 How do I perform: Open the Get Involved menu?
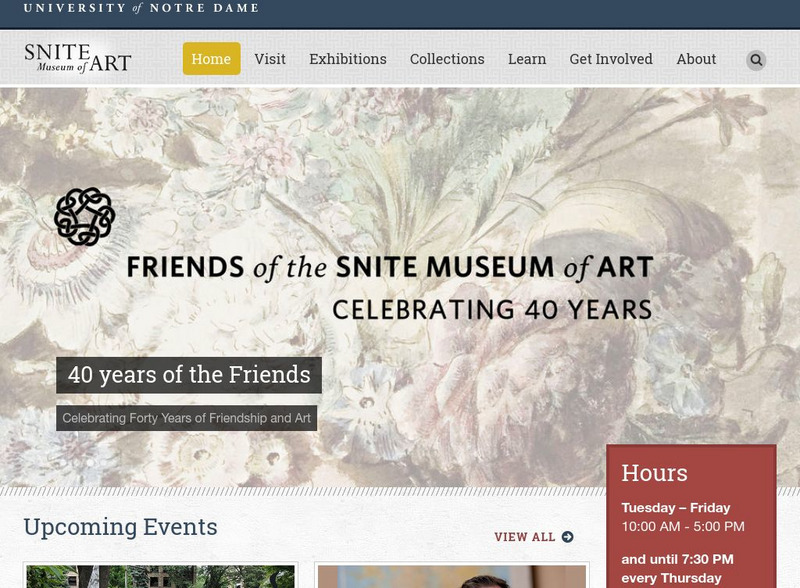pos(612,59)
